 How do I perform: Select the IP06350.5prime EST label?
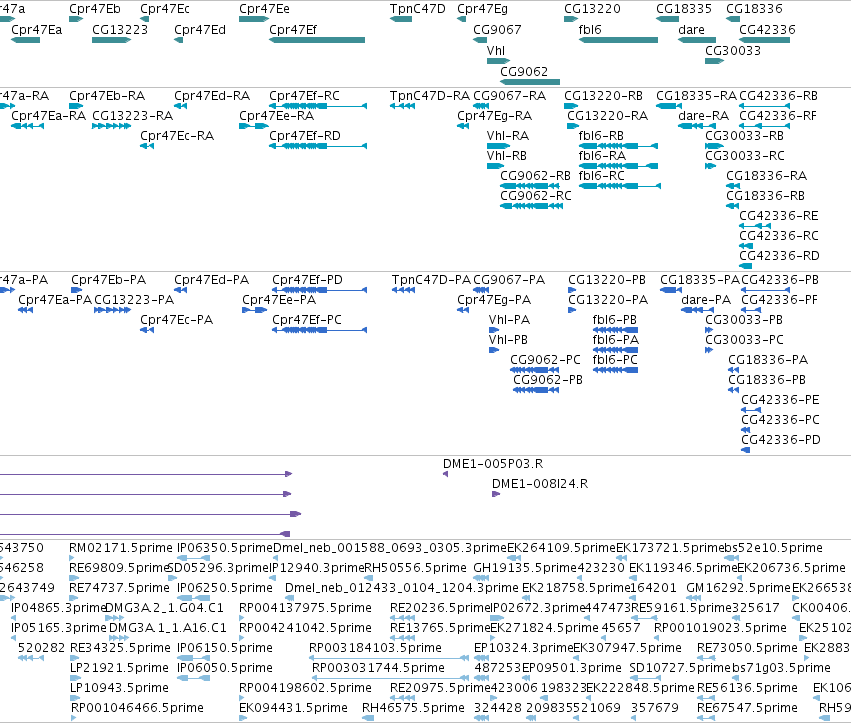pyautogui.click(x=225, y=548)
